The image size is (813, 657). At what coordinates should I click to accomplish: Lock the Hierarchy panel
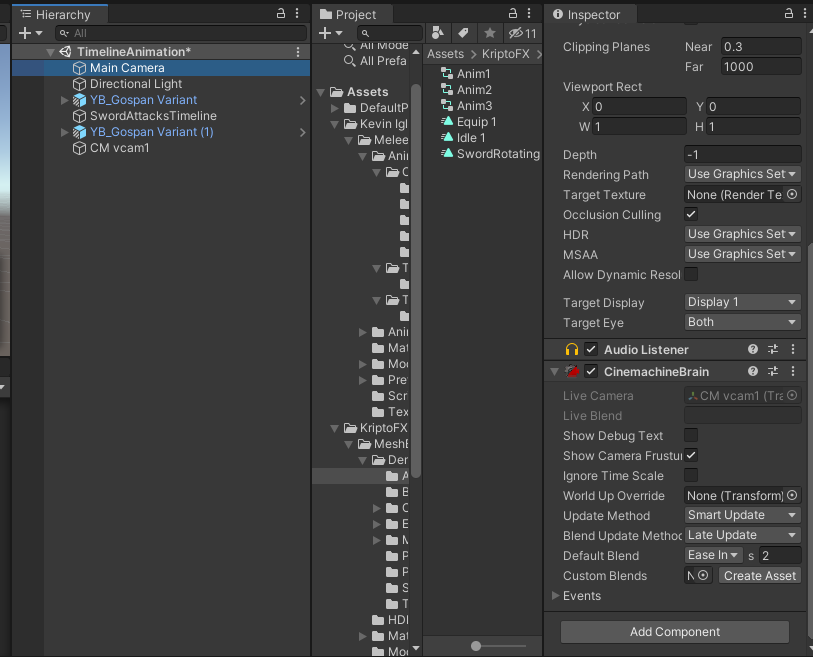click(281, 13)
